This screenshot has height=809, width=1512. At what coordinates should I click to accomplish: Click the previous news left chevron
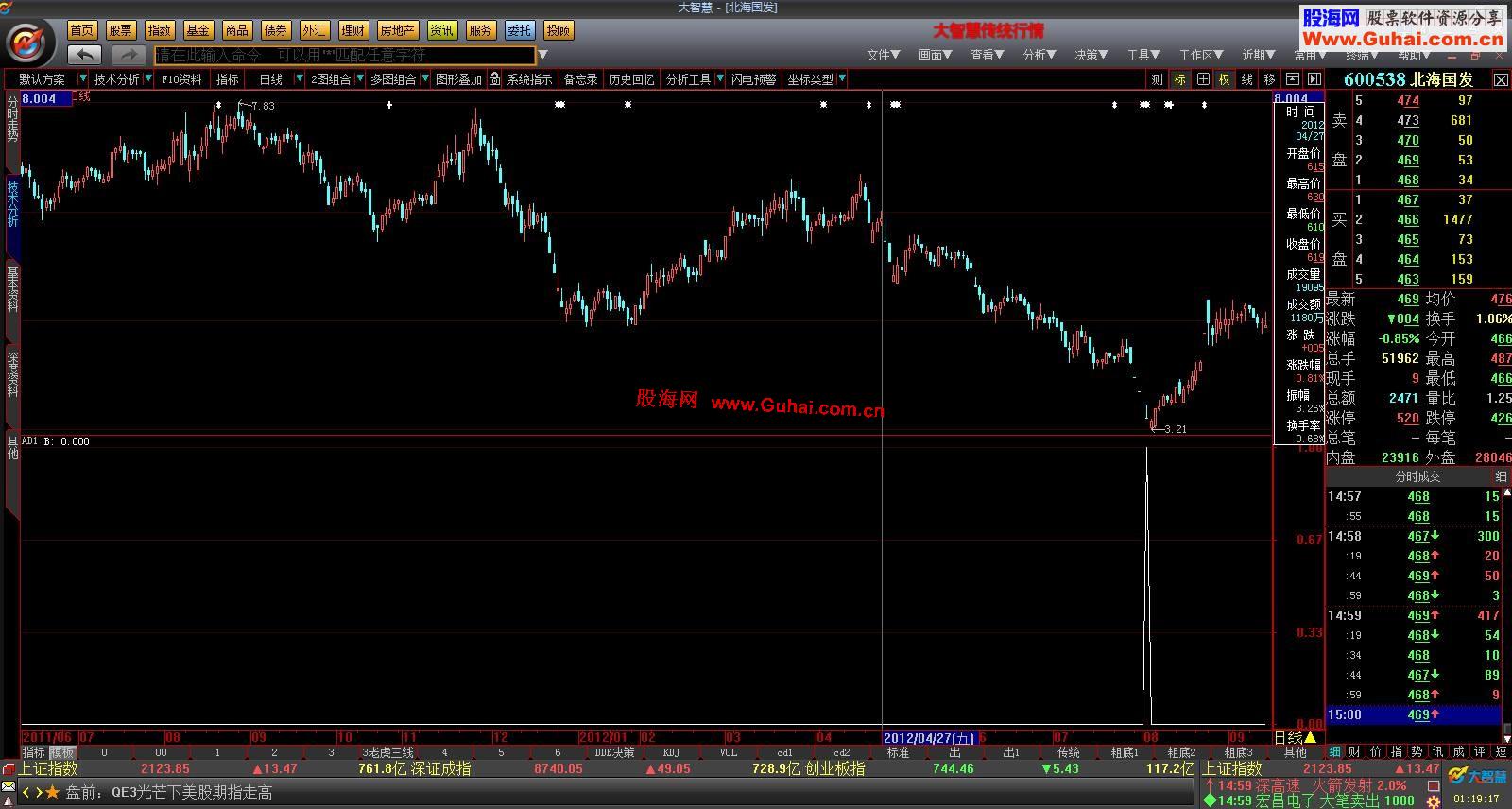pyautogui.click(x=27, y=792)
